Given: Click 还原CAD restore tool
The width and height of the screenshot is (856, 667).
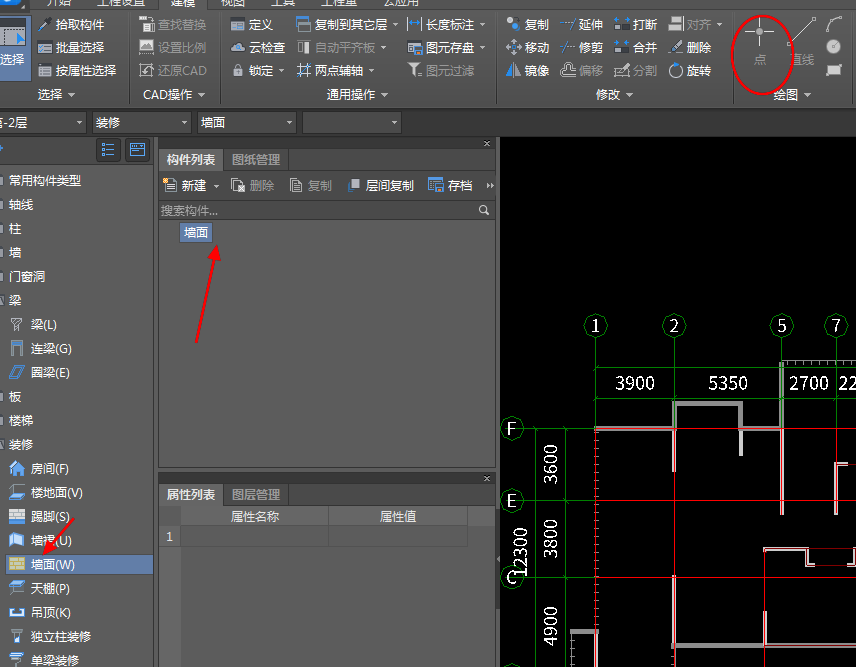Looking at the screenshot, I should click(x=173, y=70).
